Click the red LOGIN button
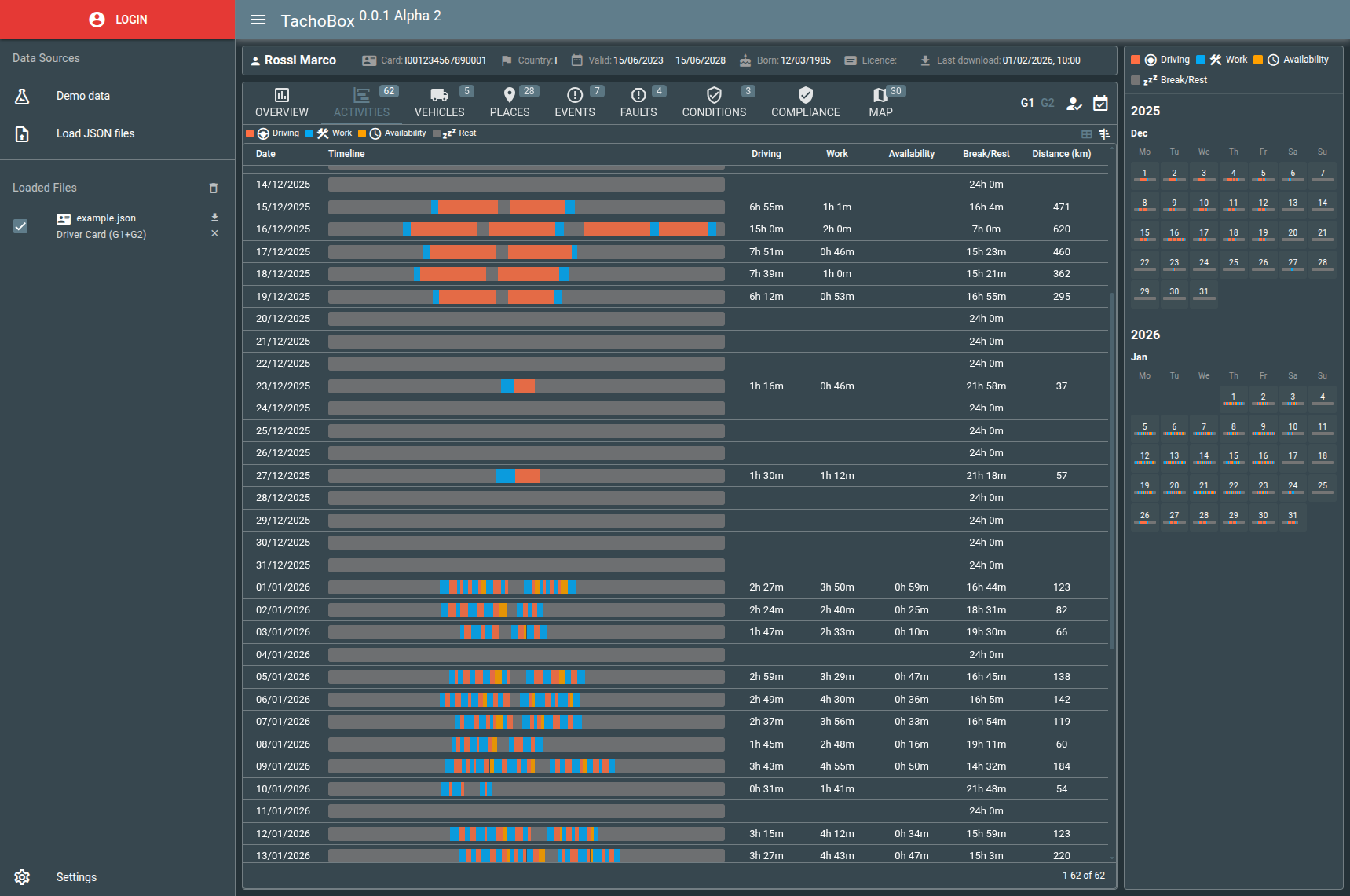The width and height of the screenshot is (1350, 896). pos(118,20)
